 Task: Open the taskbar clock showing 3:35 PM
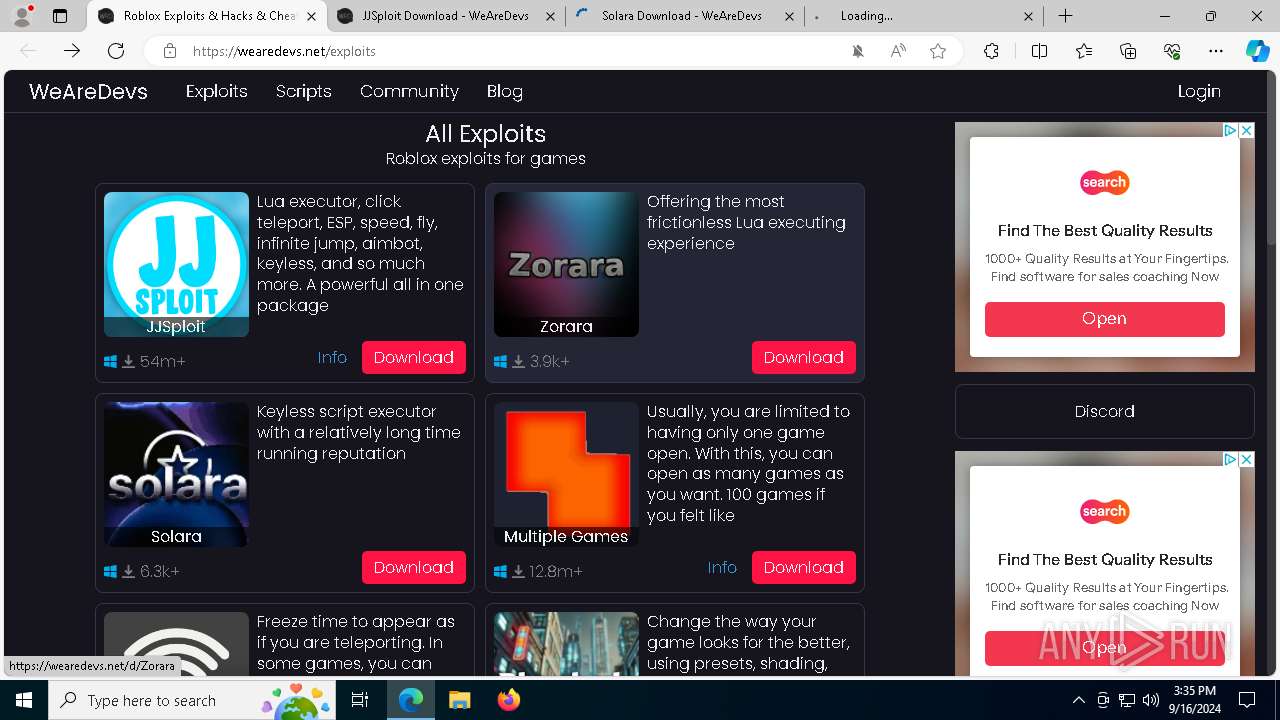coord(1194,700)
